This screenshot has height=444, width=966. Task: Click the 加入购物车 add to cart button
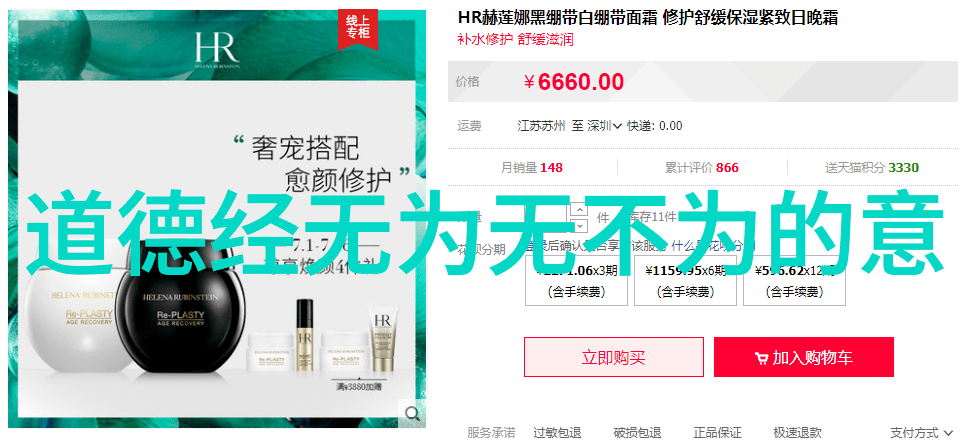click(x=804, y=357)
